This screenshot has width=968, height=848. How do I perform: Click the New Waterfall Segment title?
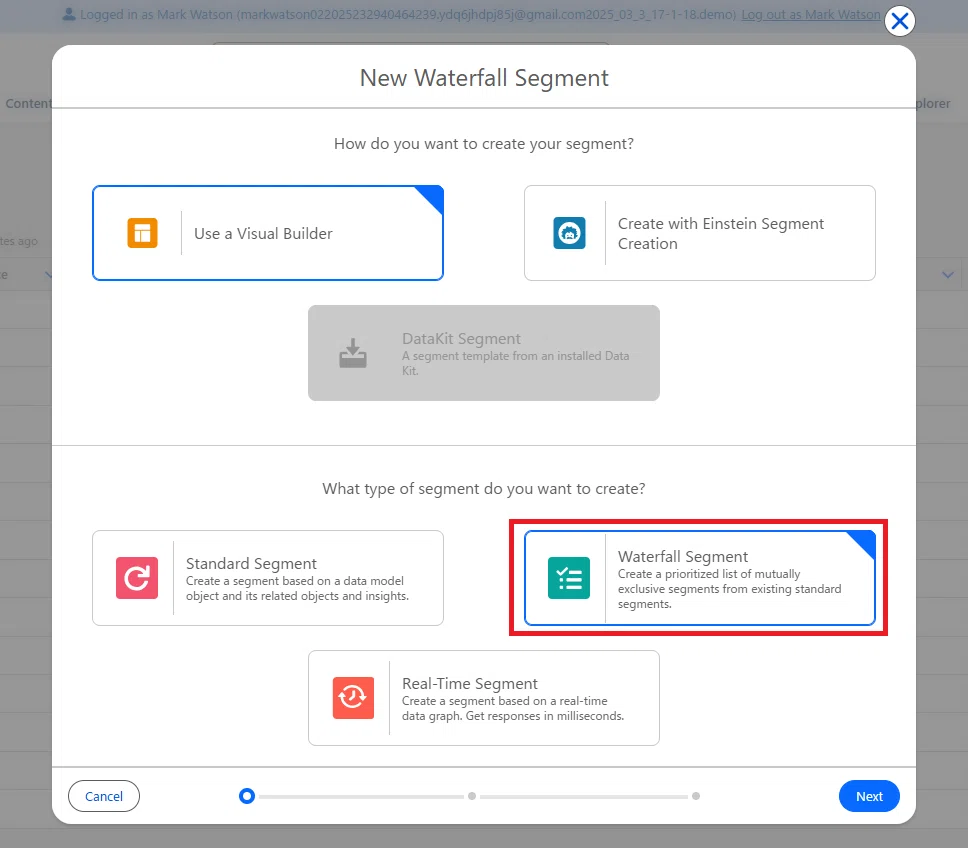click(x=484, y=78)
